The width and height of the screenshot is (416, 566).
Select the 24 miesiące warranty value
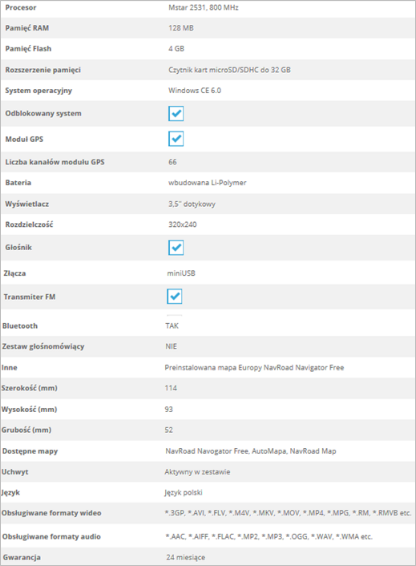tap(186, 557)
